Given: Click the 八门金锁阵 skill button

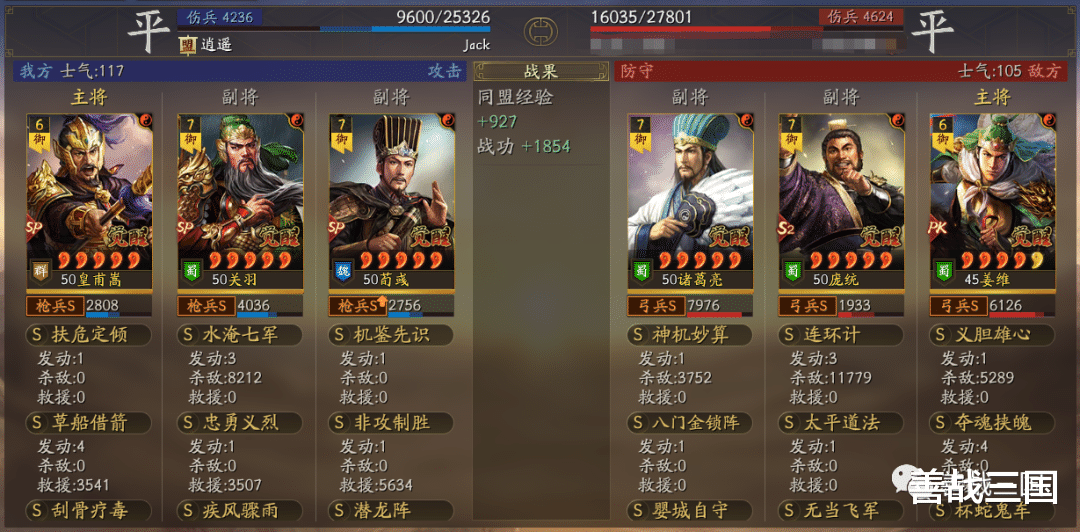Looking at the screenshot, I should point(690,422).
